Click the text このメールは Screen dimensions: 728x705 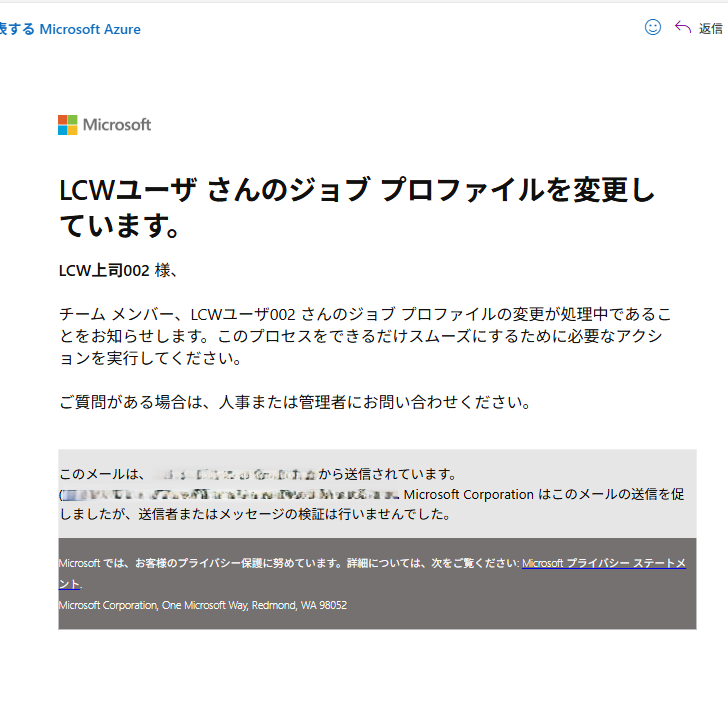pyautogui.click(x=102, y=474)
